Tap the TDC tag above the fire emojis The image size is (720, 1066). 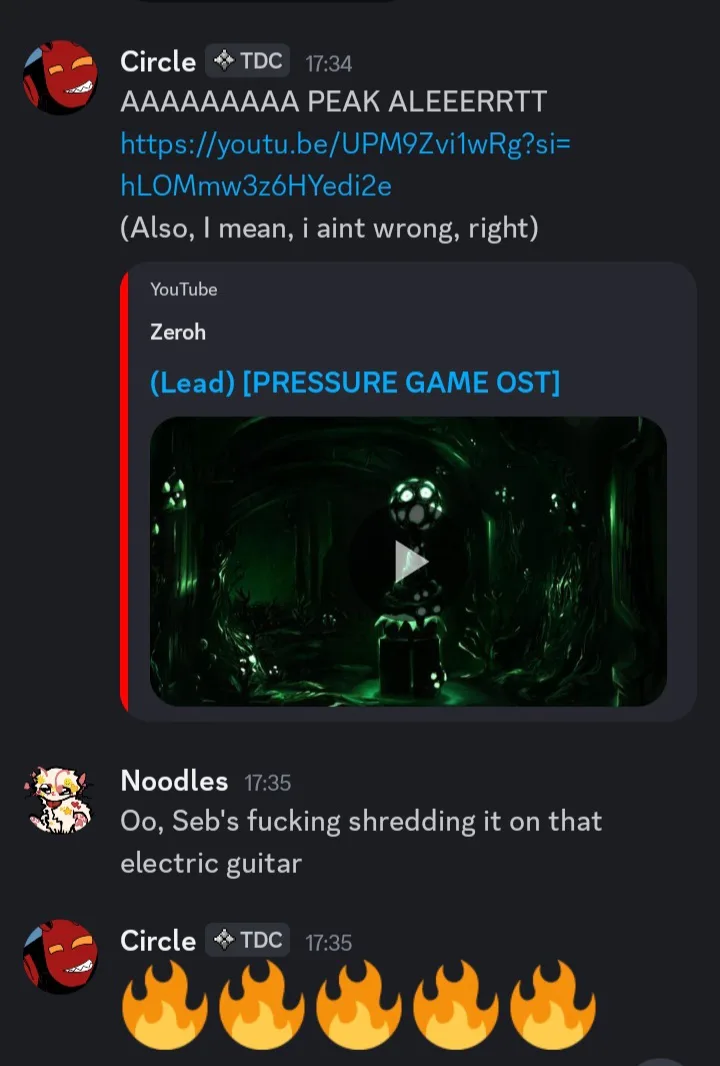(x=247, y=940)
